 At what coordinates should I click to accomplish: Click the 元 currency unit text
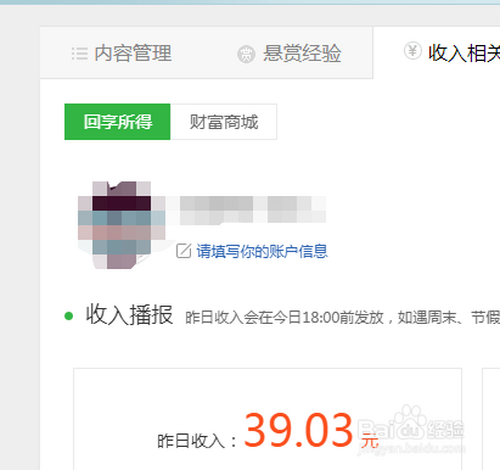(370, 440)
